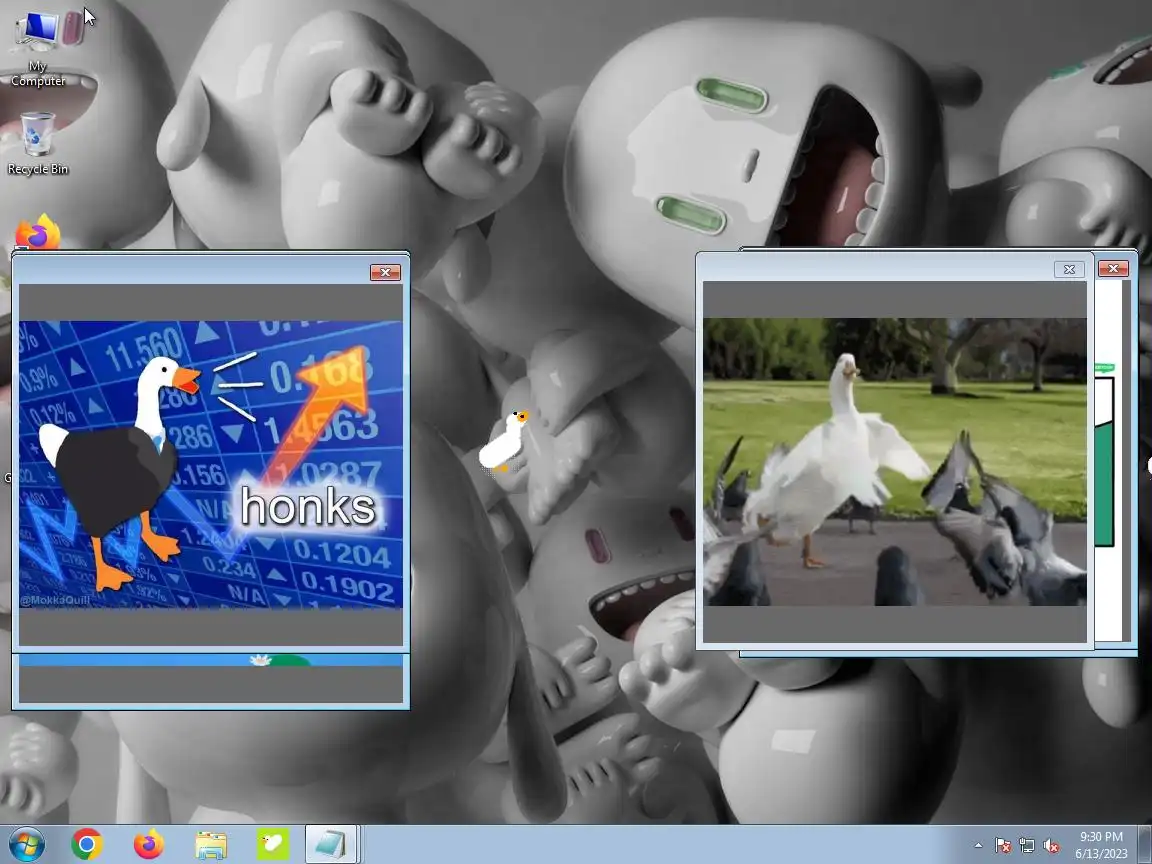Open the Action Center flag tray icon
This screenshot has width=1152, height=864.
click(1002, 846)
